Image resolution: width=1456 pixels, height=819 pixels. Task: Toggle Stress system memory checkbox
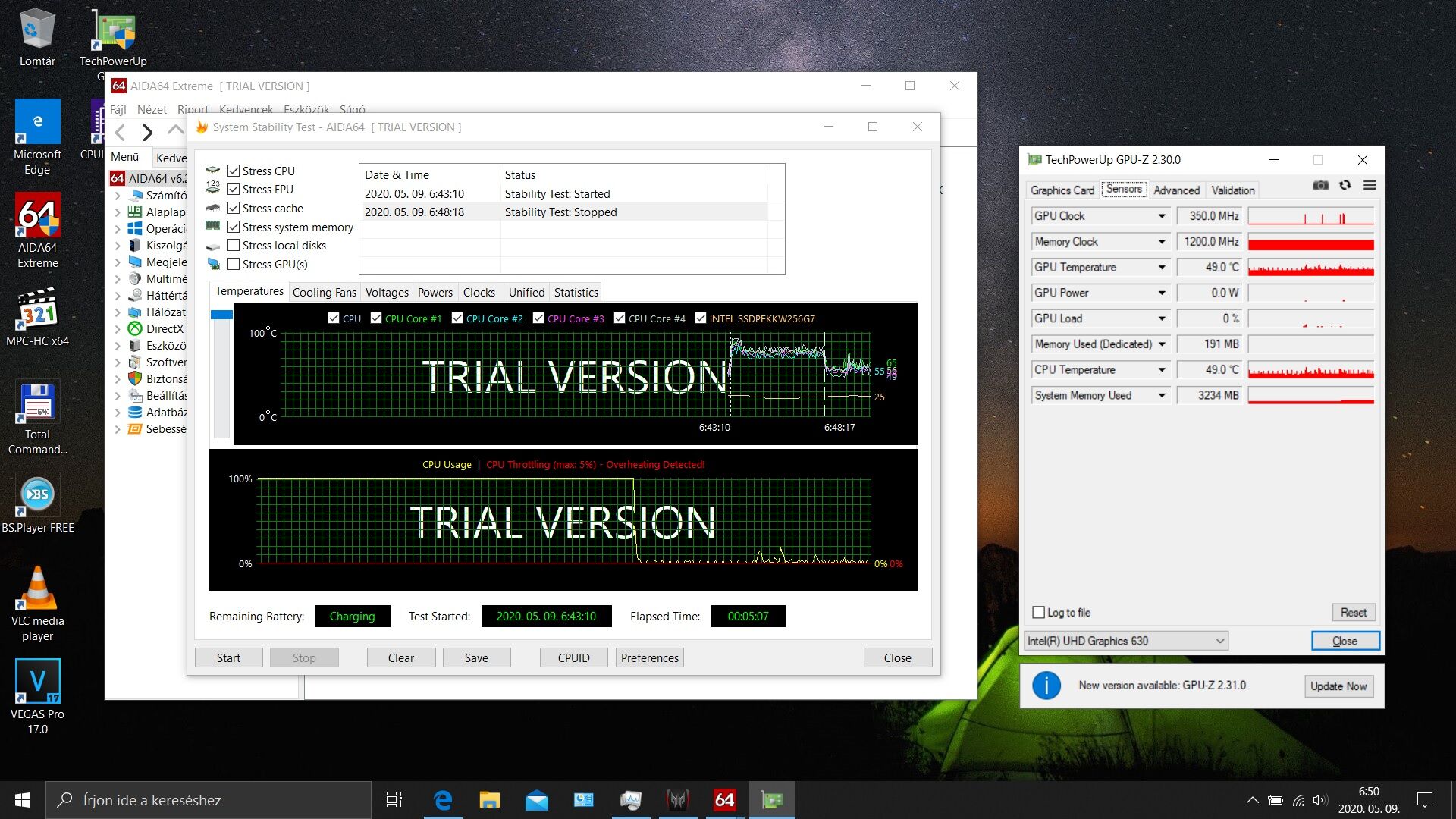point(234,227)
